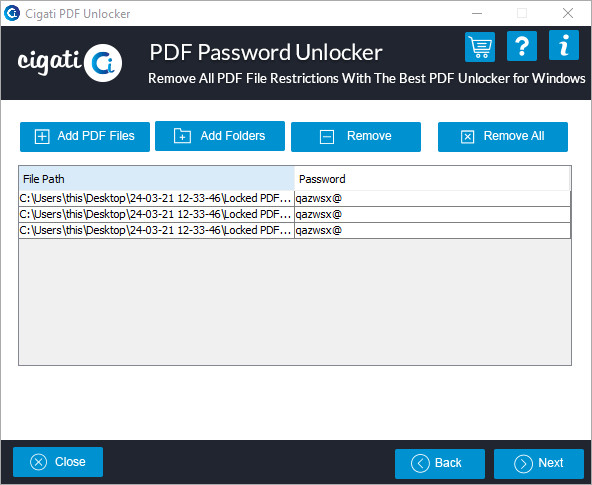Click the Close button at bottom

(x=58, y=462)
